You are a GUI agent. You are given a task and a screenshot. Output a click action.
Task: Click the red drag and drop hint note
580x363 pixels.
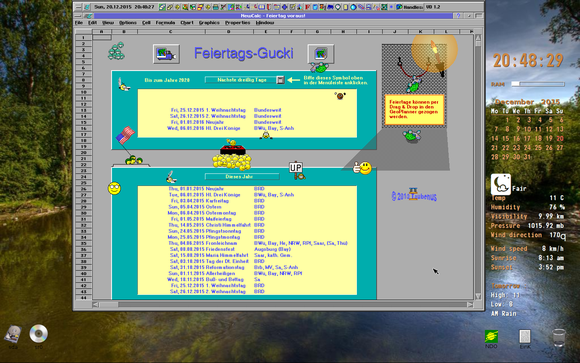click(x=414, y=110)
